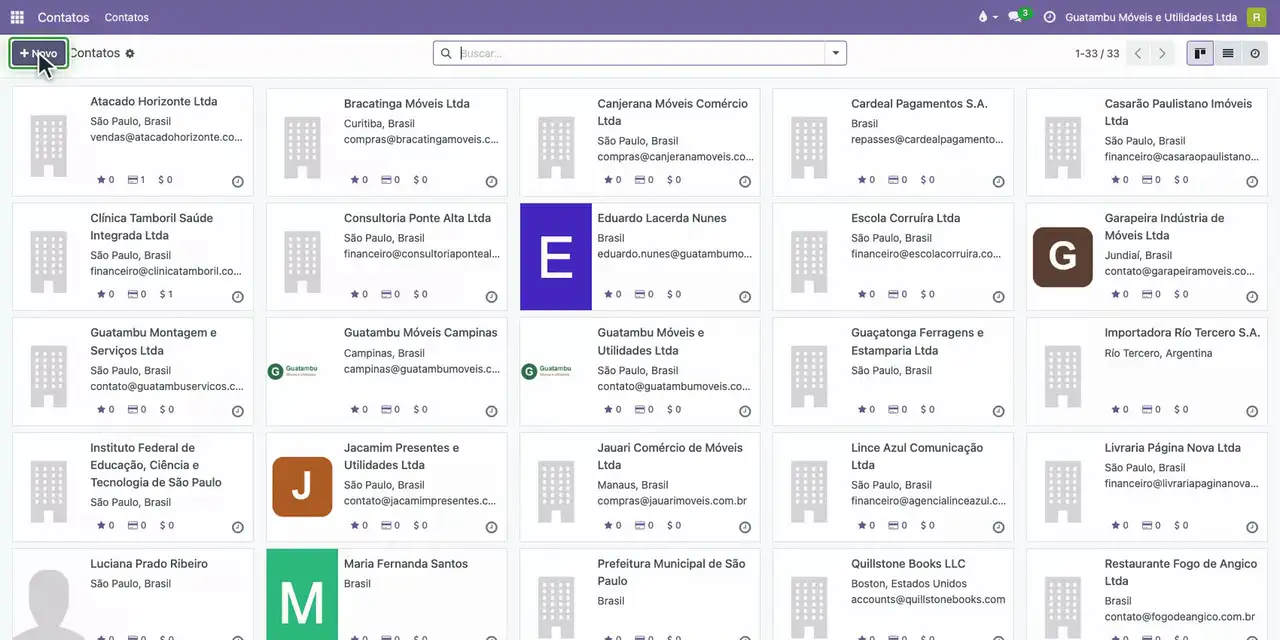The height and width of the screenshot is (640, 1280).
Task: Click the search magnifier icon
Action: [446, 53]
